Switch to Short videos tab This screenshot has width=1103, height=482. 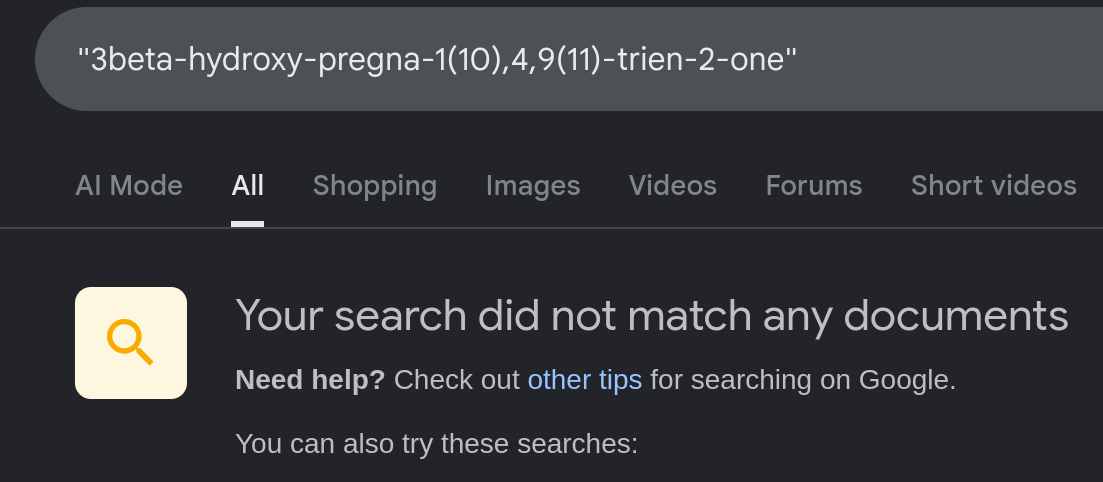(x=993, y=186)
